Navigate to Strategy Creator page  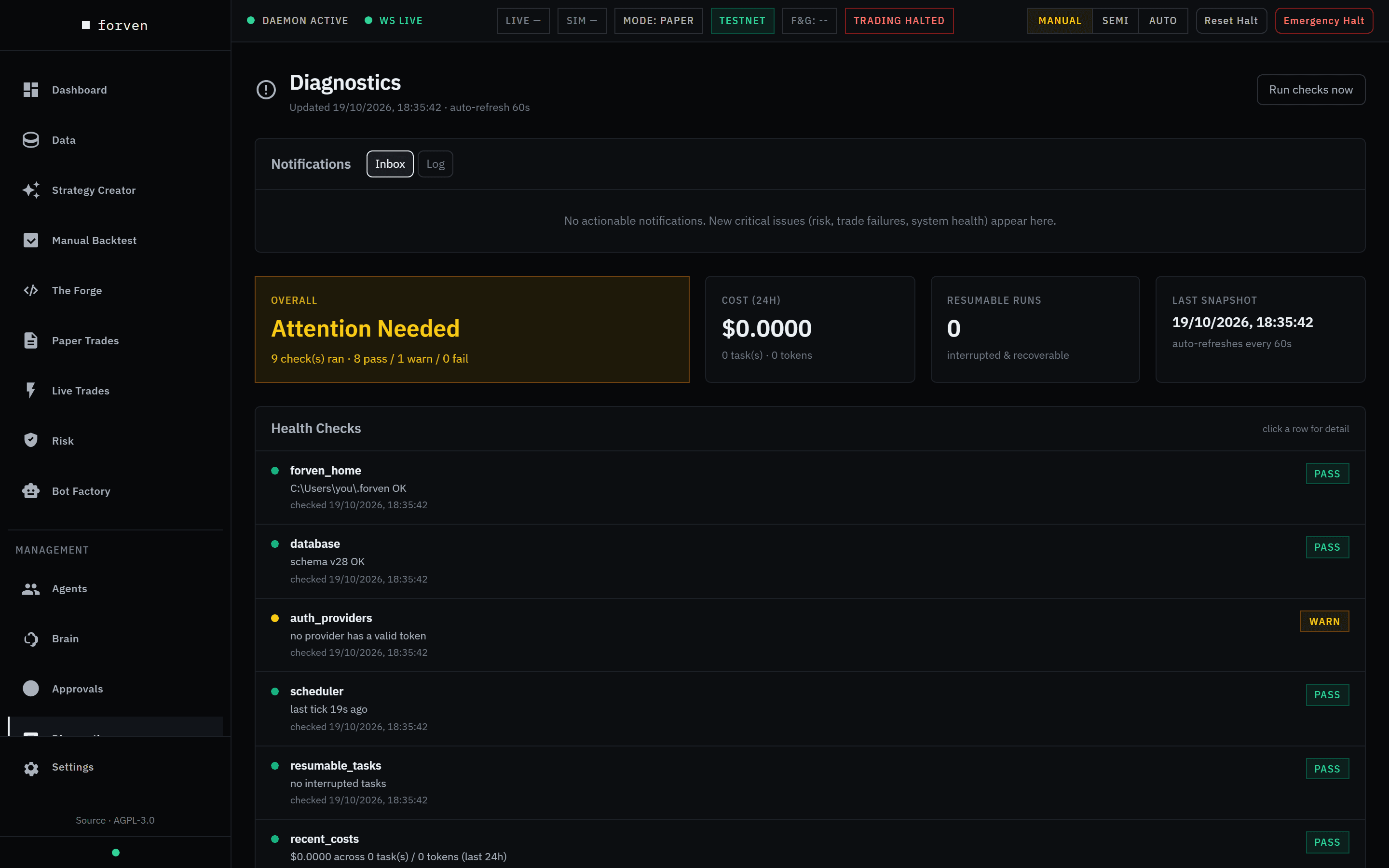pyautogui.click(x=115, y=190)
